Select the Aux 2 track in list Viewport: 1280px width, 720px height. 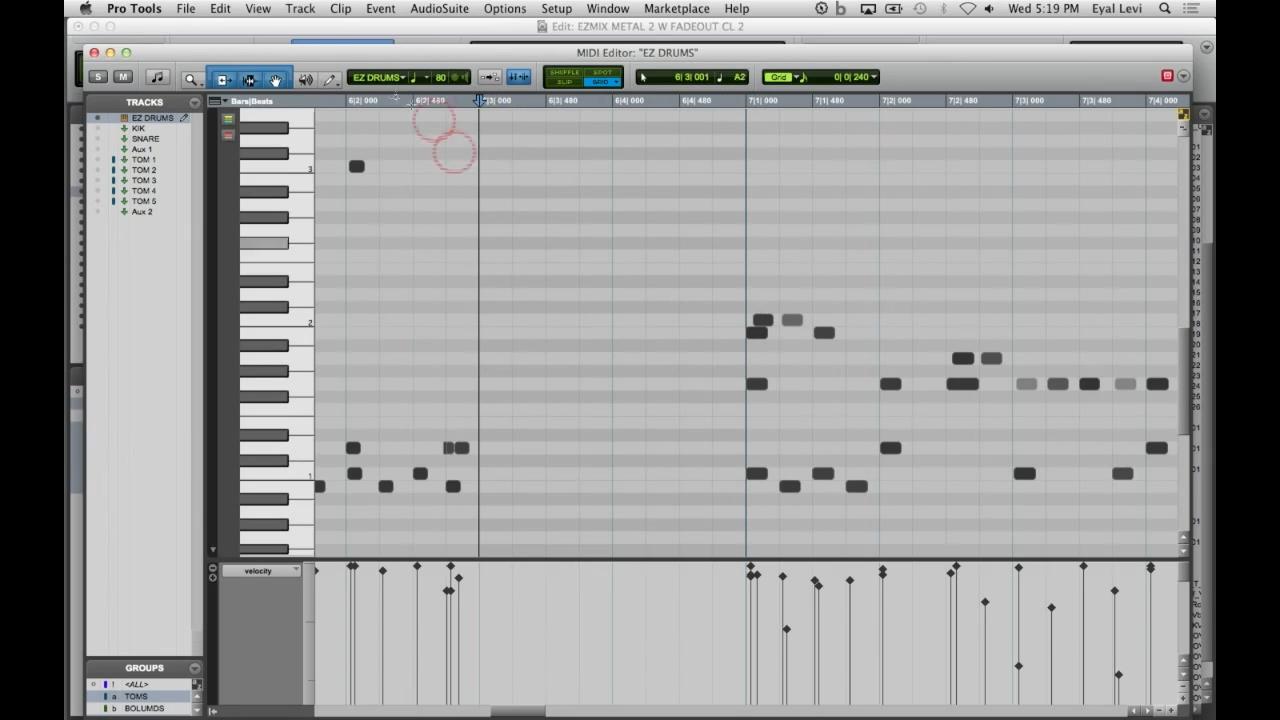click(x=142, y=212)
